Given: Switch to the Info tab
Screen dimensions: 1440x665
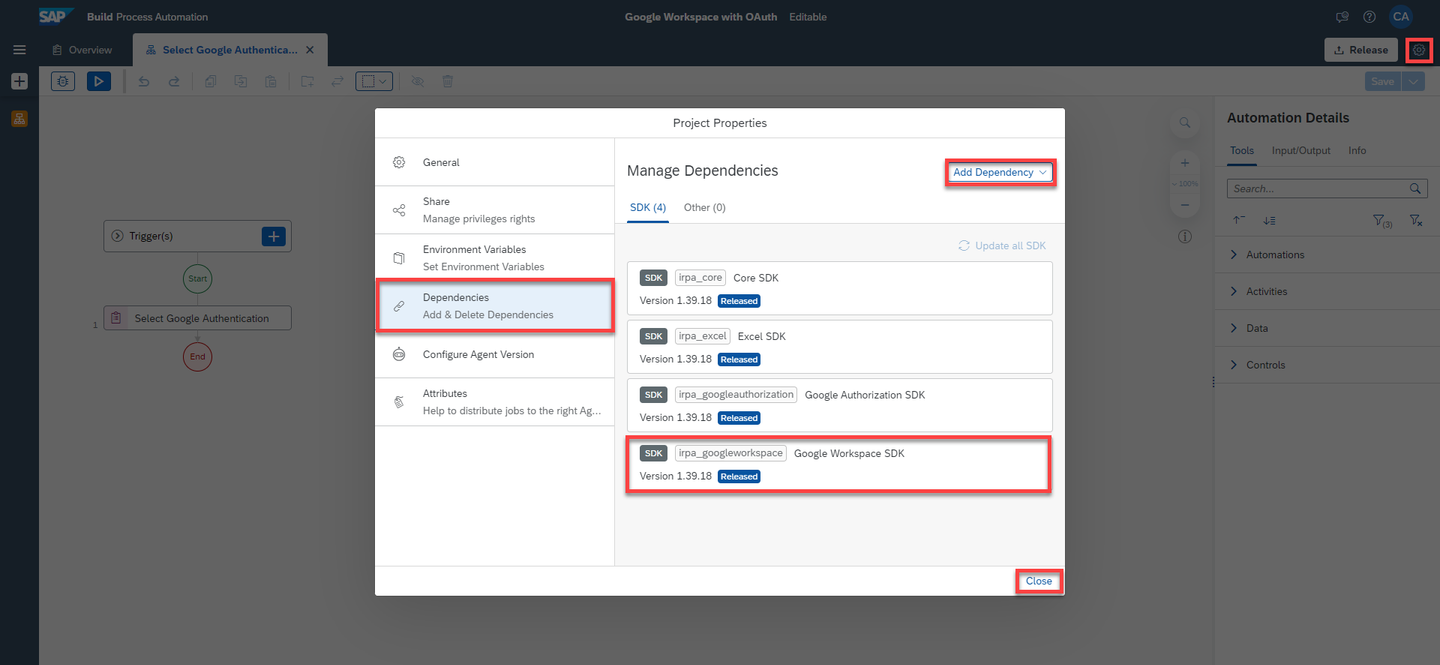Looking at the screenshot, I should 1357,151.
